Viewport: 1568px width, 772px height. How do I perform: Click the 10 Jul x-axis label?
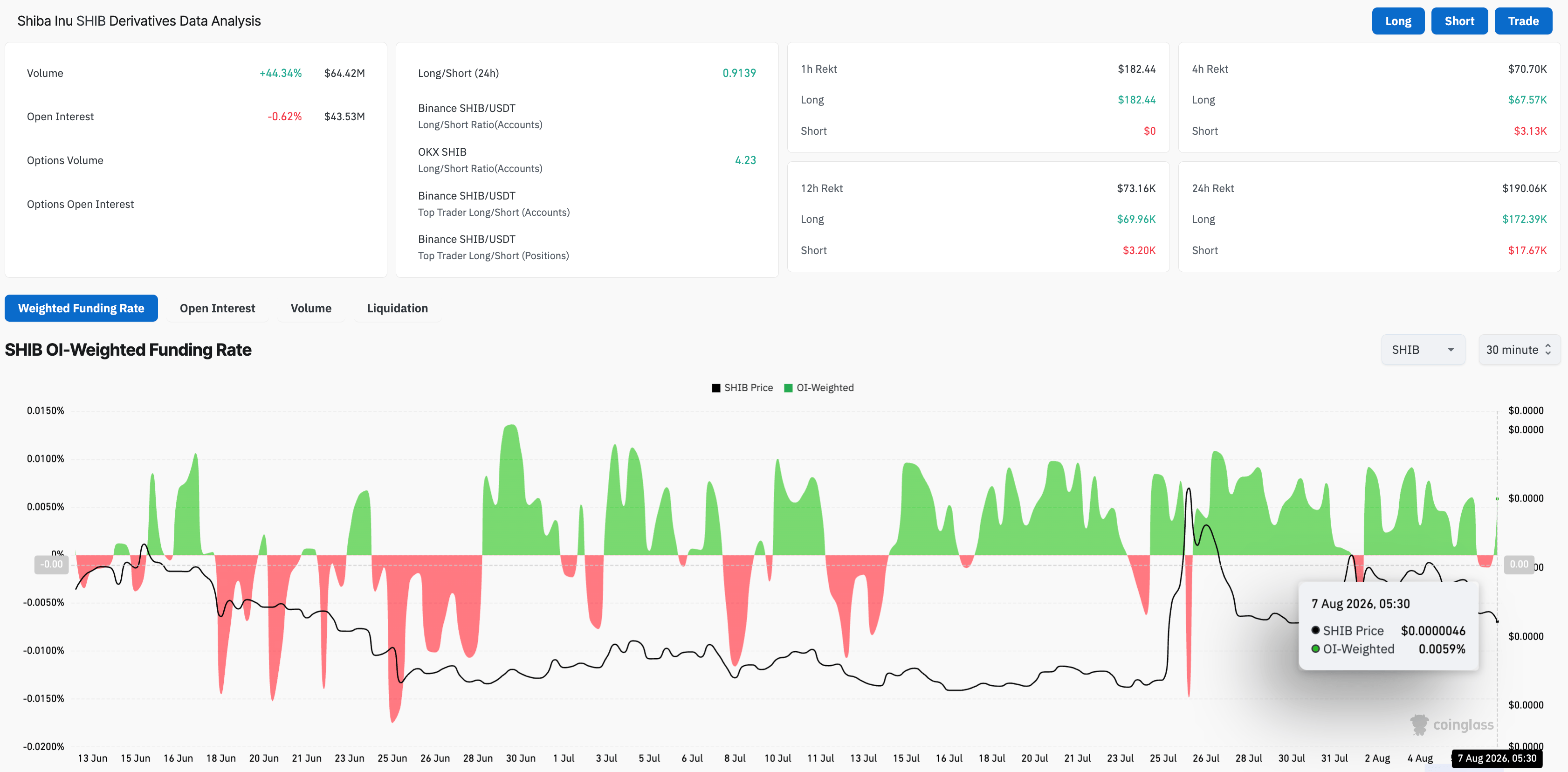[x=777, y=758]
